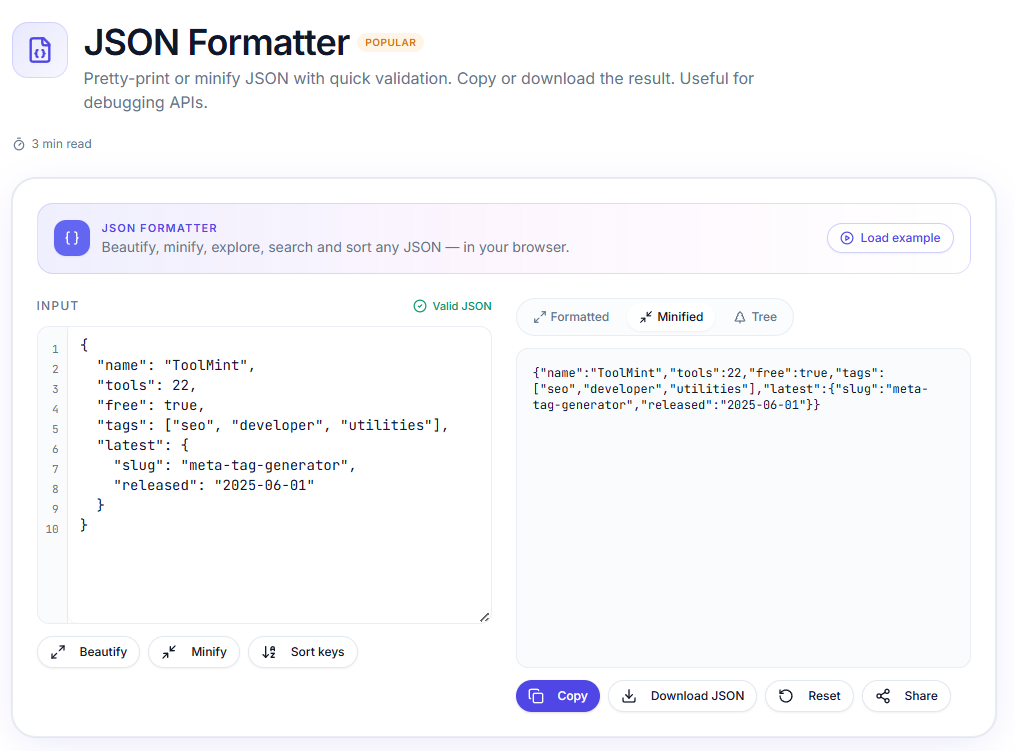Click the Download JSON button
This screenshot has width=1015, height=751.
682,696
